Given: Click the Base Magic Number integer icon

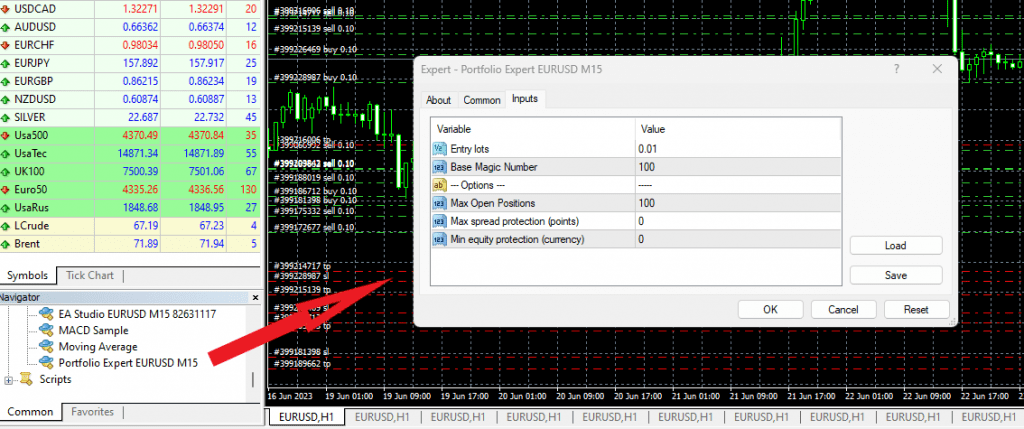Looking at the screenshot, I should point(440,167).
